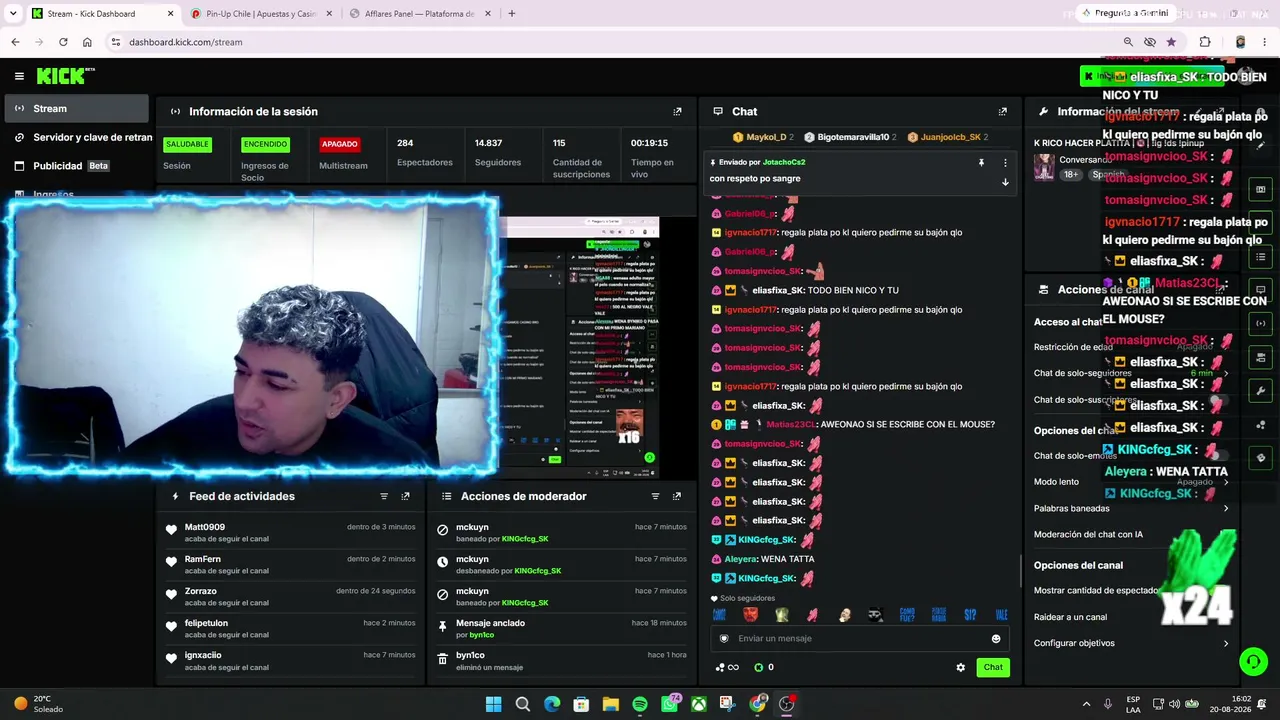Screen dimensions: 1280x720
Task: Open the Windows Start menu
Action: click(494, 704)
